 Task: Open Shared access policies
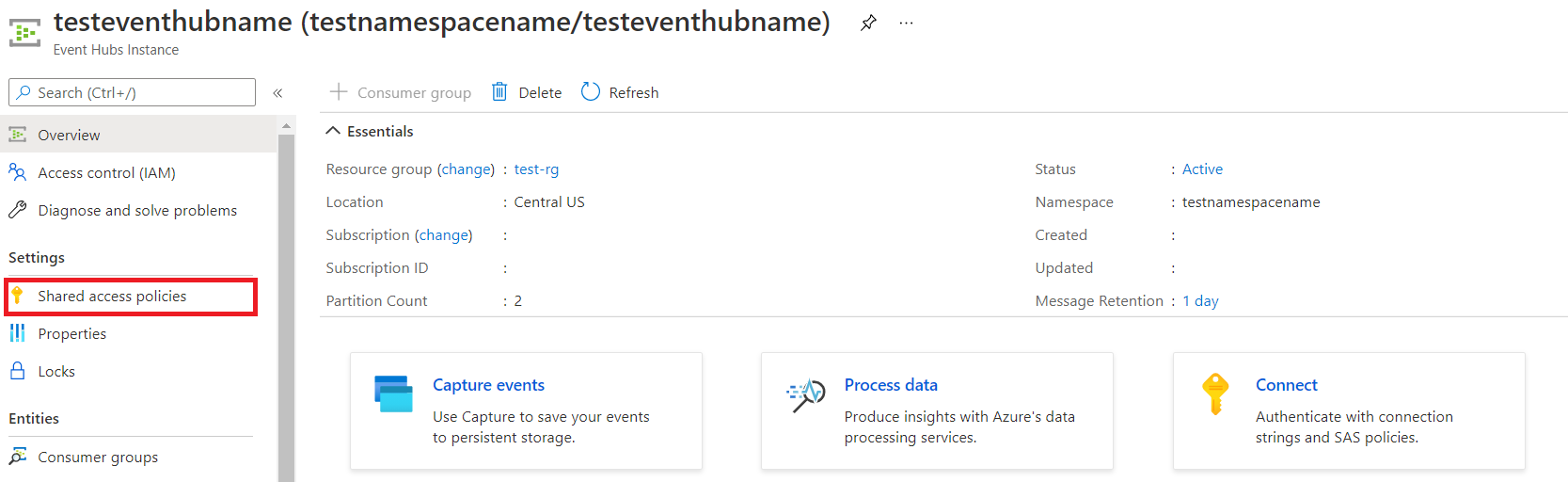131,296
